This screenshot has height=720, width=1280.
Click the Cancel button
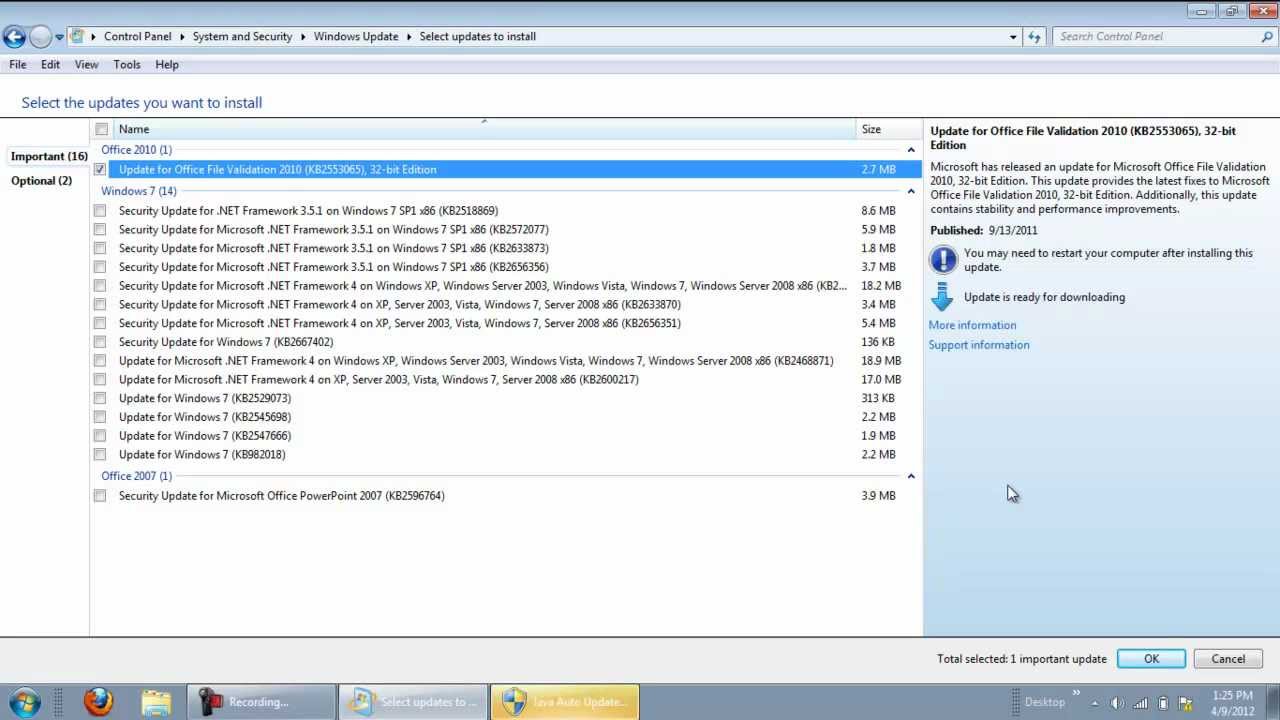1228,659
